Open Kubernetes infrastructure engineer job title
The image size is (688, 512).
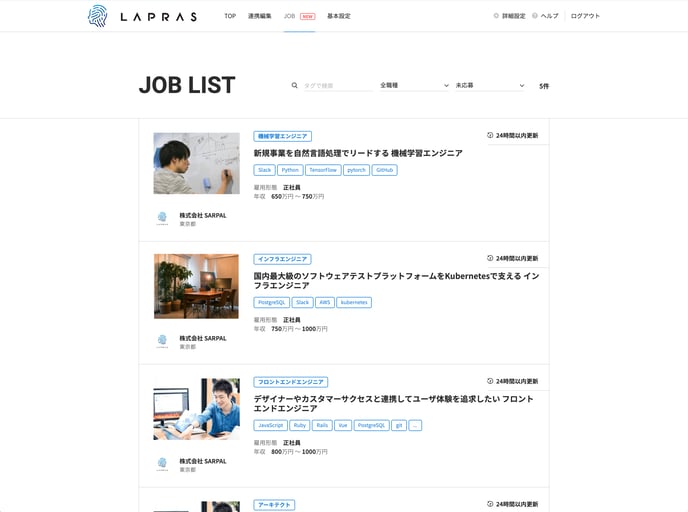coord(397,281)
